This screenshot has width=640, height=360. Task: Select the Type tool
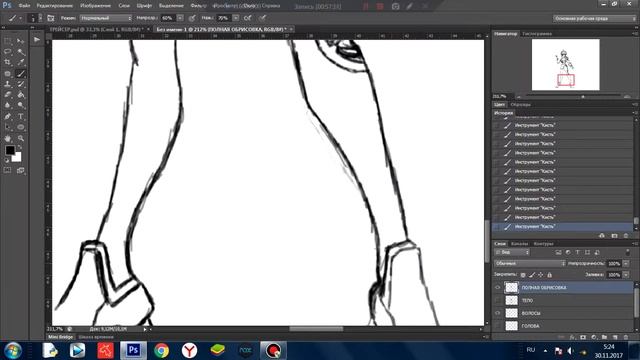20,116
